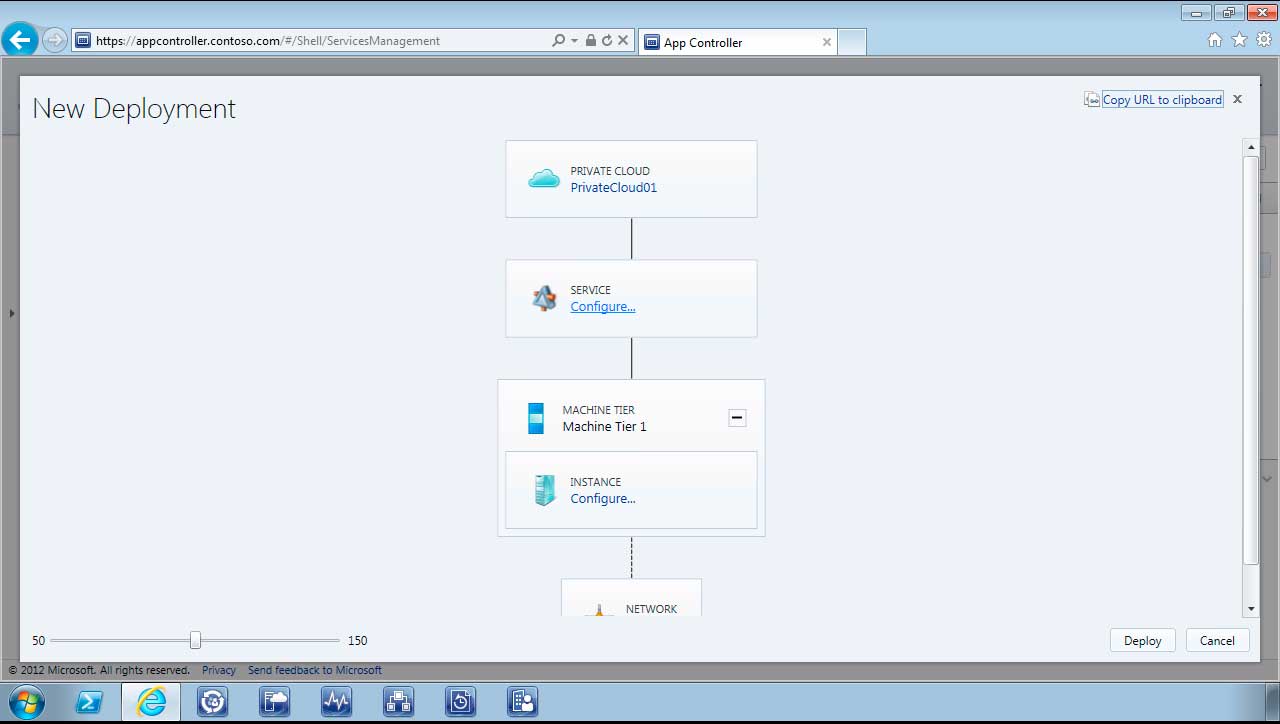
Task: Open the network servers taskbar icon
Action: pyautogui.click(x=399, y=702)
